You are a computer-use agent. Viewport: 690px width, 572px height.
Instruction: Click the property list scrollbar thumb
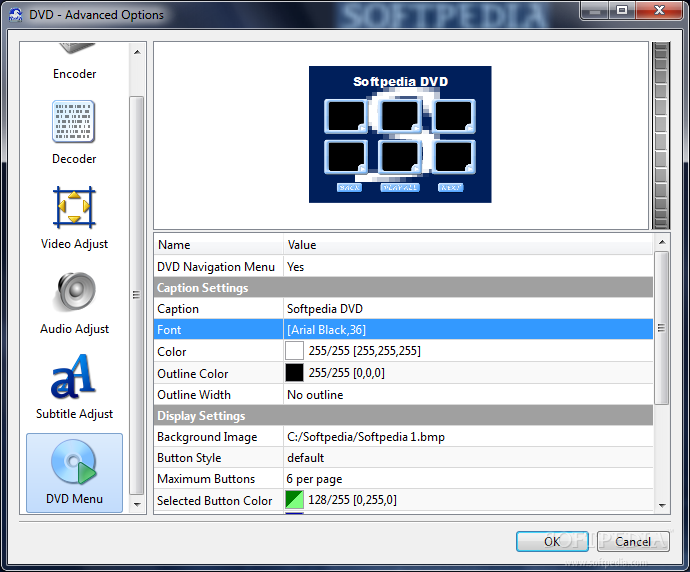point(661,327)
